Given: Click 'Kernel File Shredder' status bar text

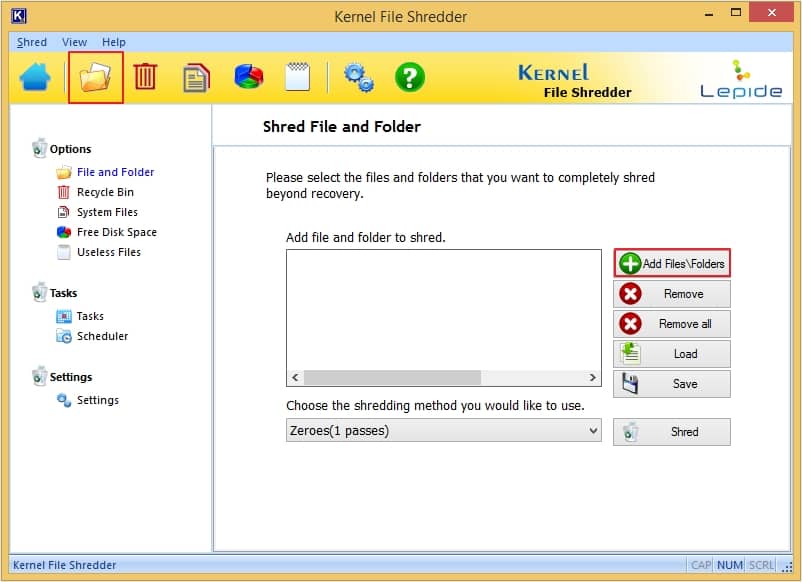Looking at the screenshot, I should (x=64, y=565).
